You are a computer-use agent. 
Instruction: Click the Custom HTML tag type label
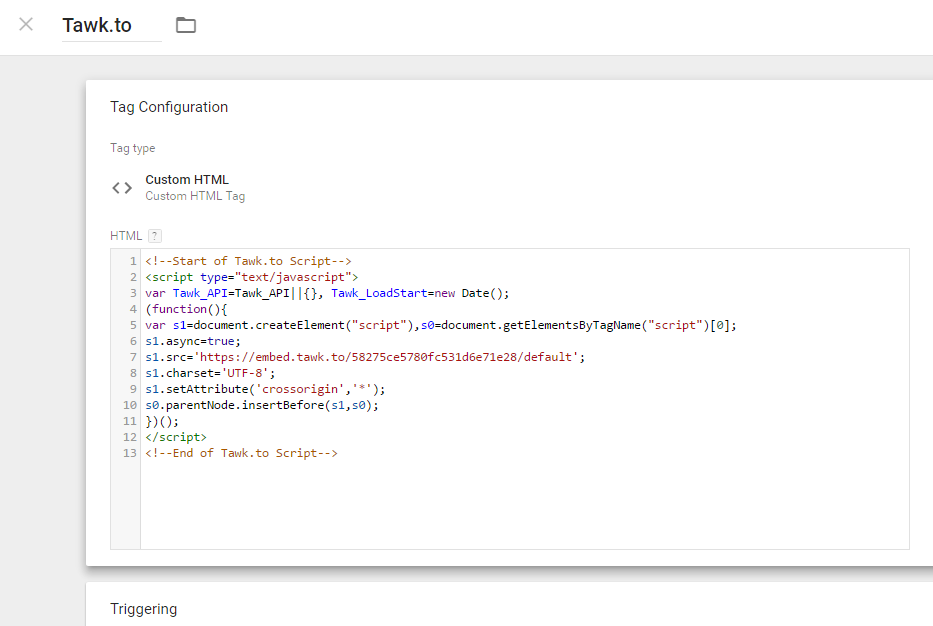click(187, 180)
